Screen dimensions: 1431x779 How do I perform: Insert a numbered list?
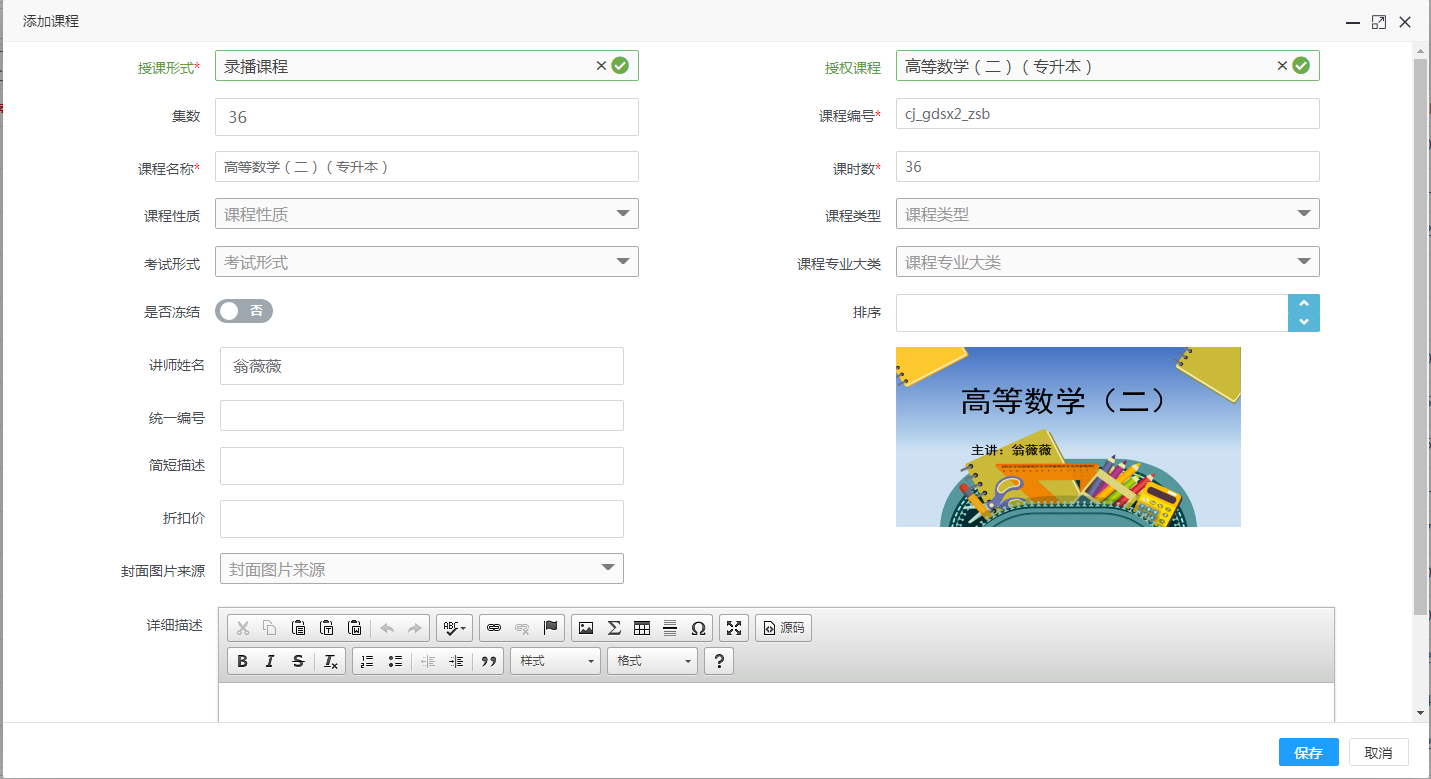tap(367, 661)
